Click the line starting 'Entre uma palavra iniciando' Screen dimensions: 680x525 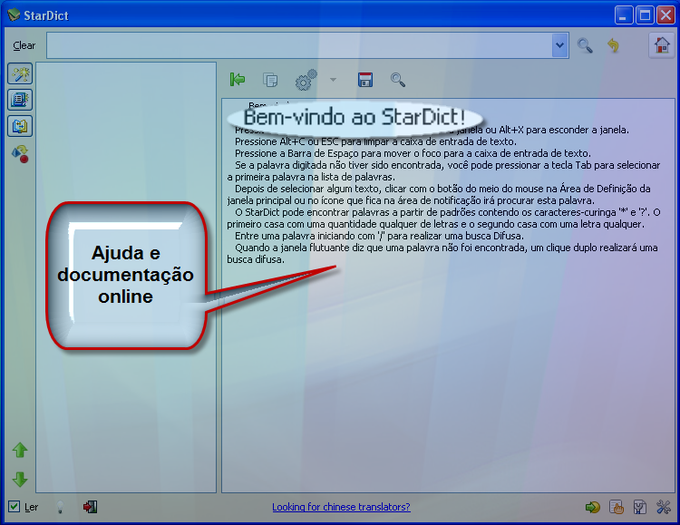click(379, 236)
